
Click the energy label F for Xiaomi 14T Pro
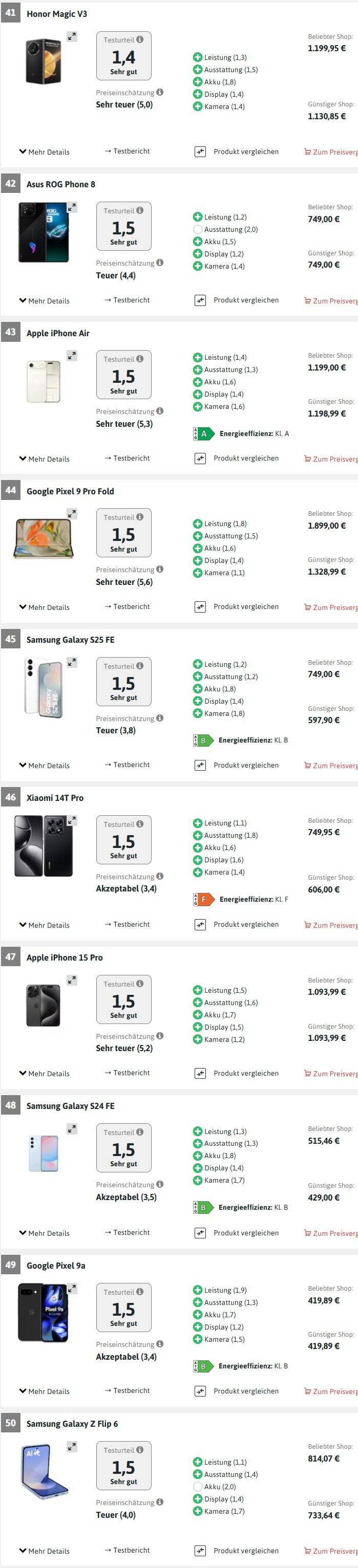203,899
